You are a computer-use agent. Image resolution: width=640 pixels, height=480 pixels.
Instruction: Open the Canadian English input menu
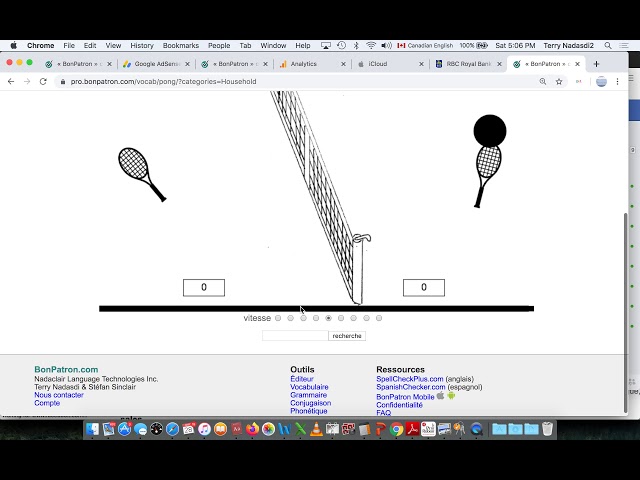click(425, 46)
